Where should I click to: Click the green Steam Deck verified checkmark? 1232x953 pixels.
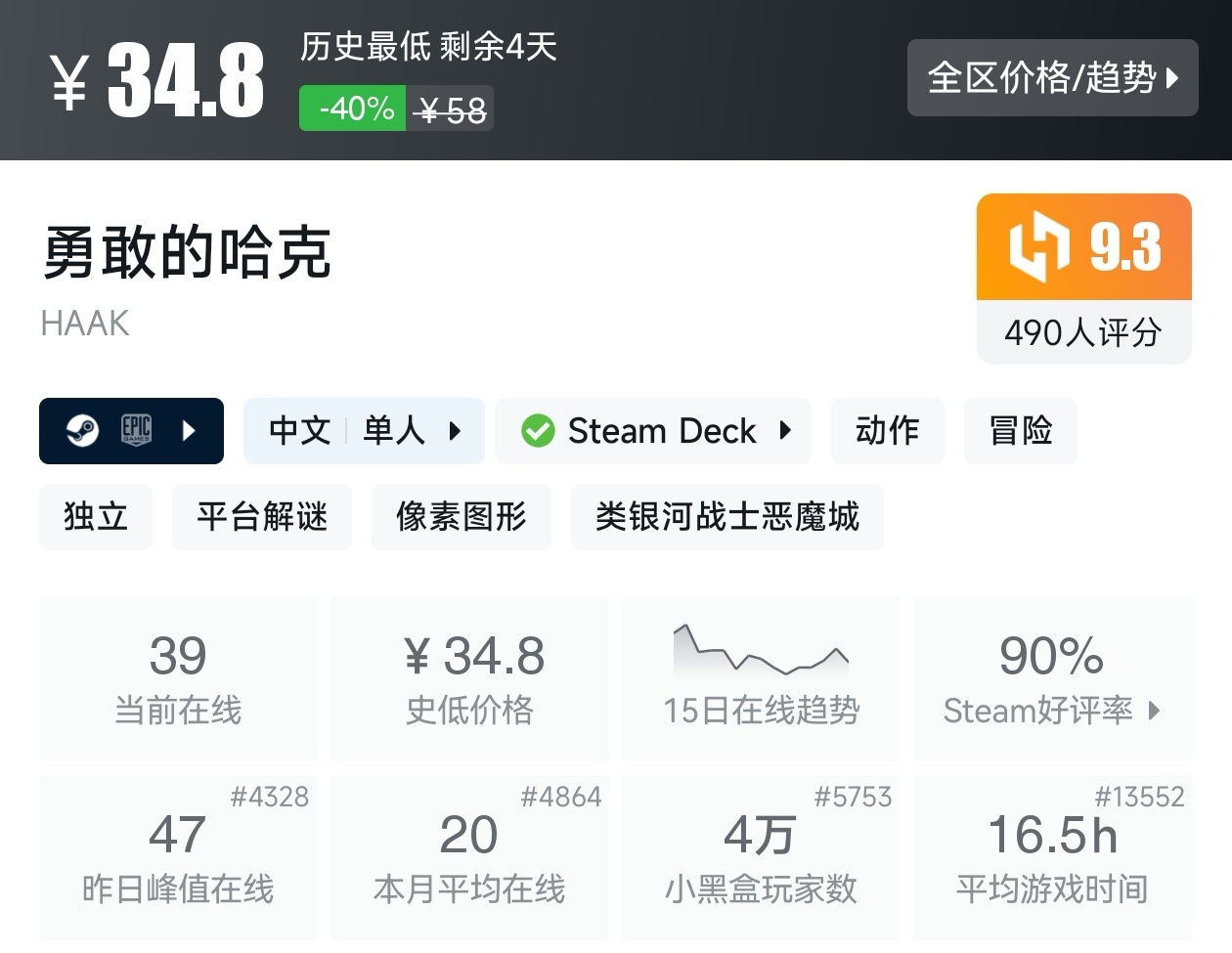[538, 430]
